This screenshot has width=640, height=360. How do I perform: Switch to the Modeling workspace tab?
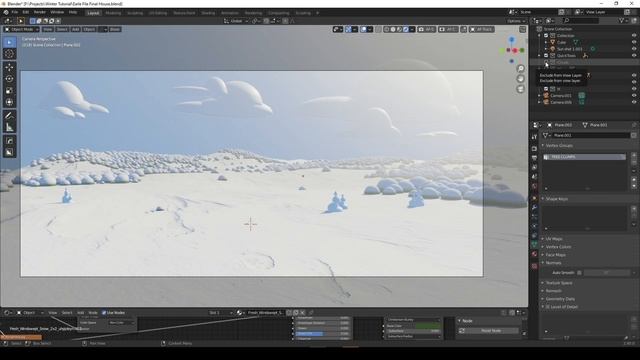click(x=113, y=13)
